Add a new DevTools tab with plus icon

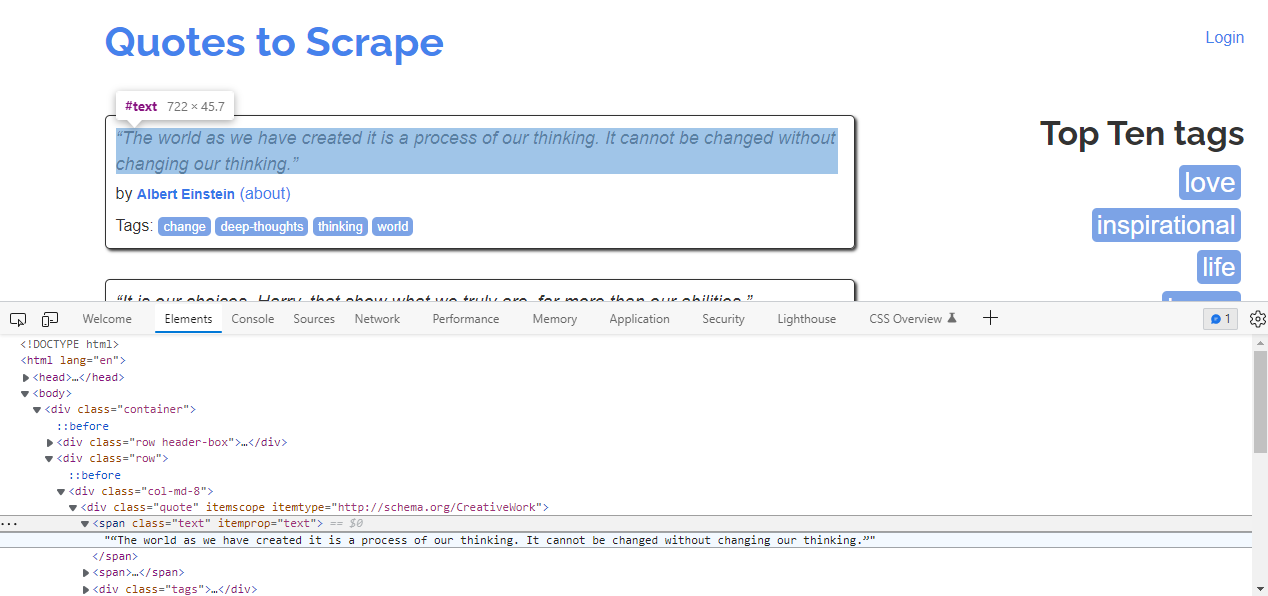(x=990, y=318)
